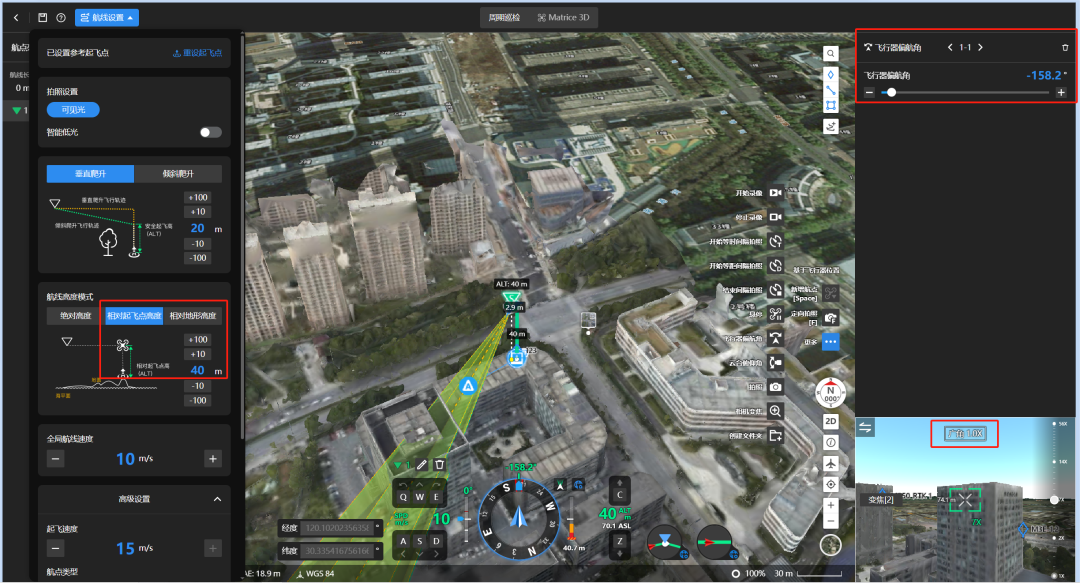Screen dimensions: 1080x583
Task: Open the map search magnifier tool
Action: (x=831, y=54)
